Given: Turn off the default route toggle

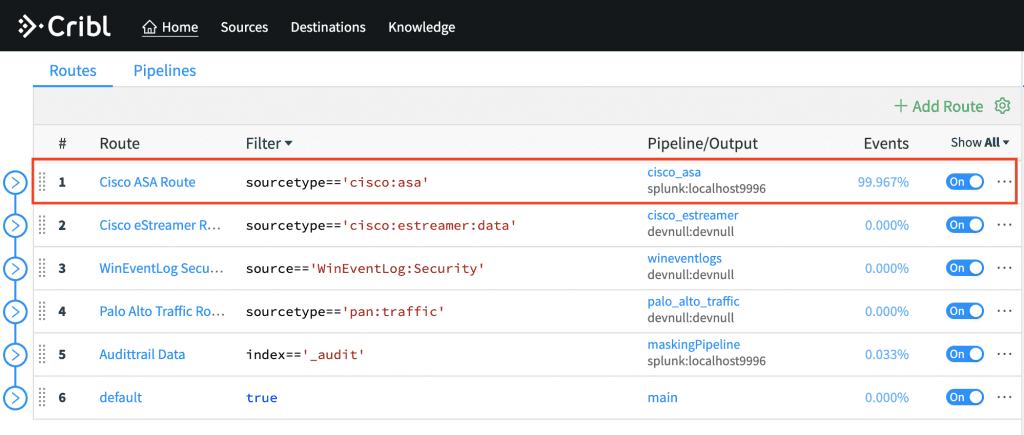Looking at the screenshot, I should 965,397.
